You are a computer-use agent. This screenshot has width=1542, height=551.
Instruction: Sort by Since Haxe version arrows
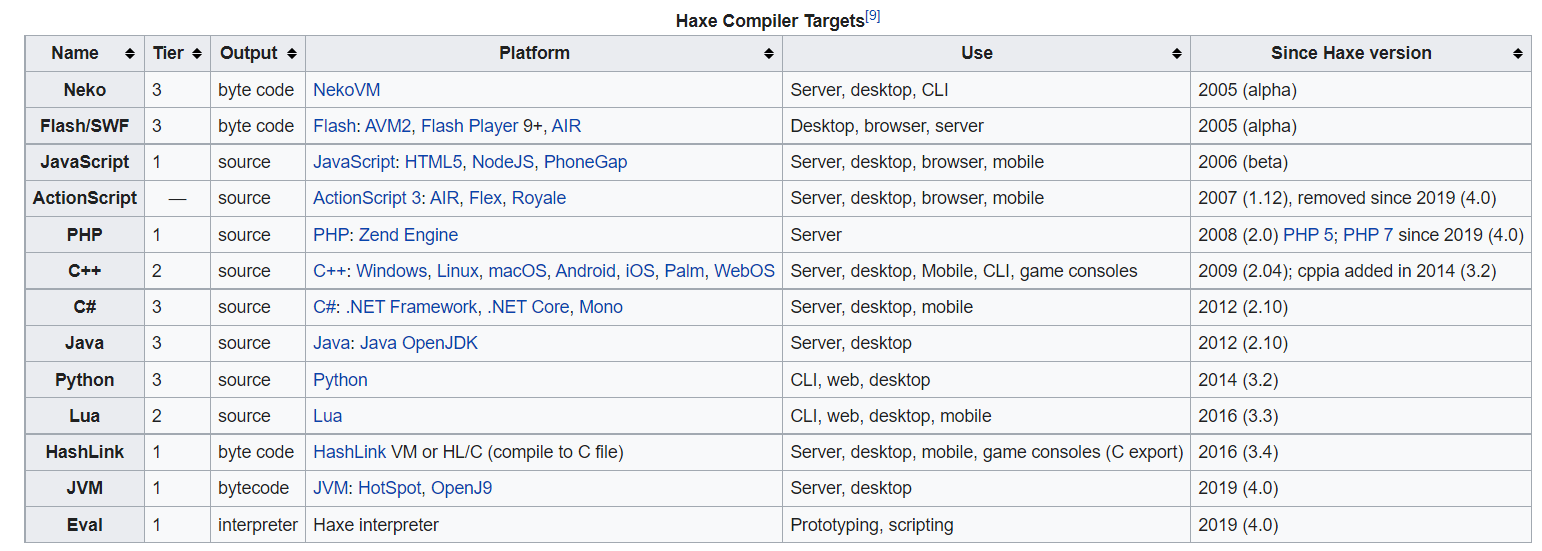pyautogui.click(x=1518, y=54)
